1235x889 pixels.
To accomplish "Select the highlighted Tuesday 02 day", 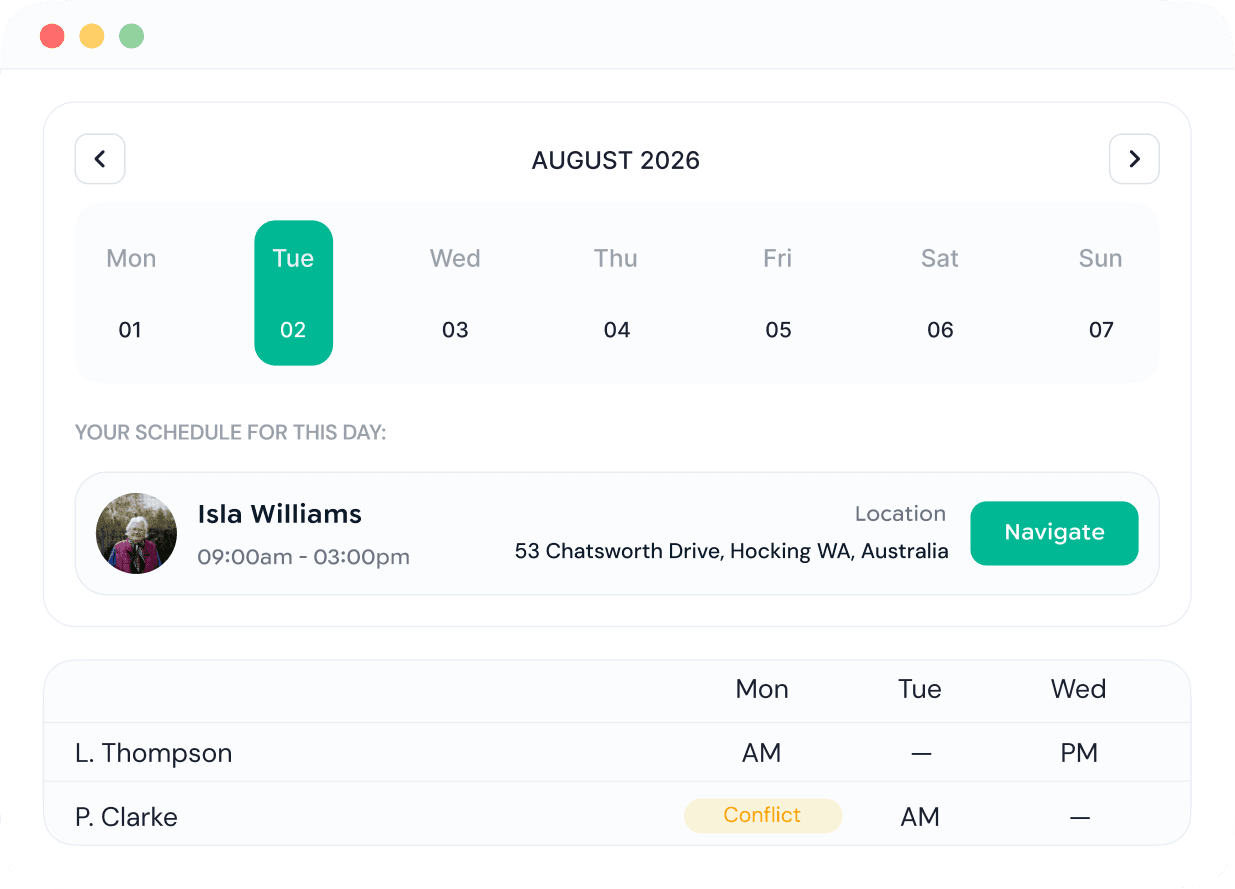I will (293, 293).
